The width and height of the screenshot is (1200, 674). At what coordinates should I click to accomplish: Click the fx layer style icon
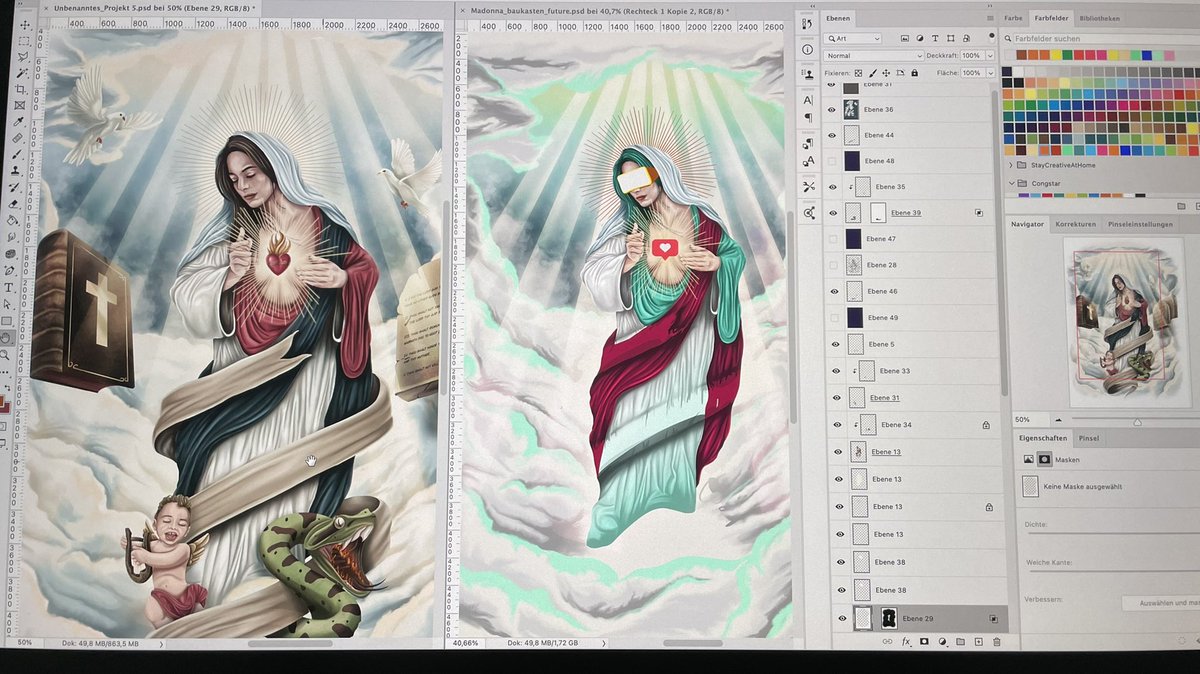[907, 642]
